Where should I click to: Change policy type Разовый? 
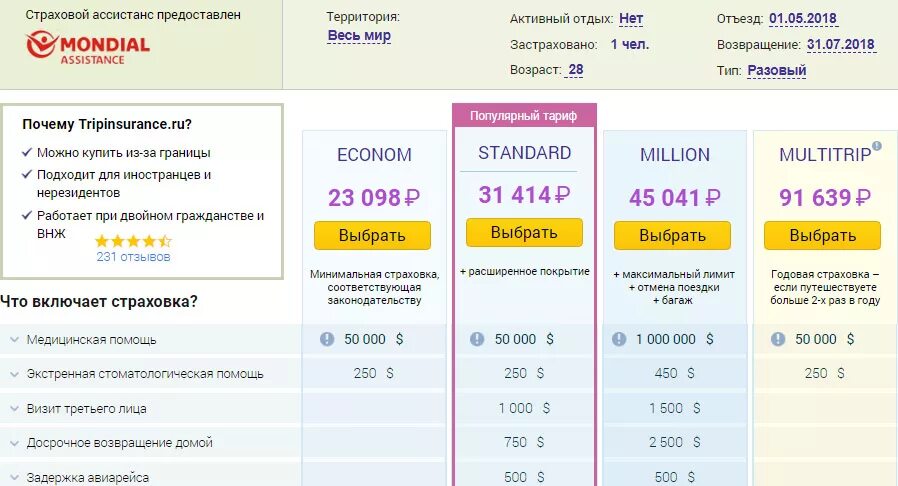point(777,70)
